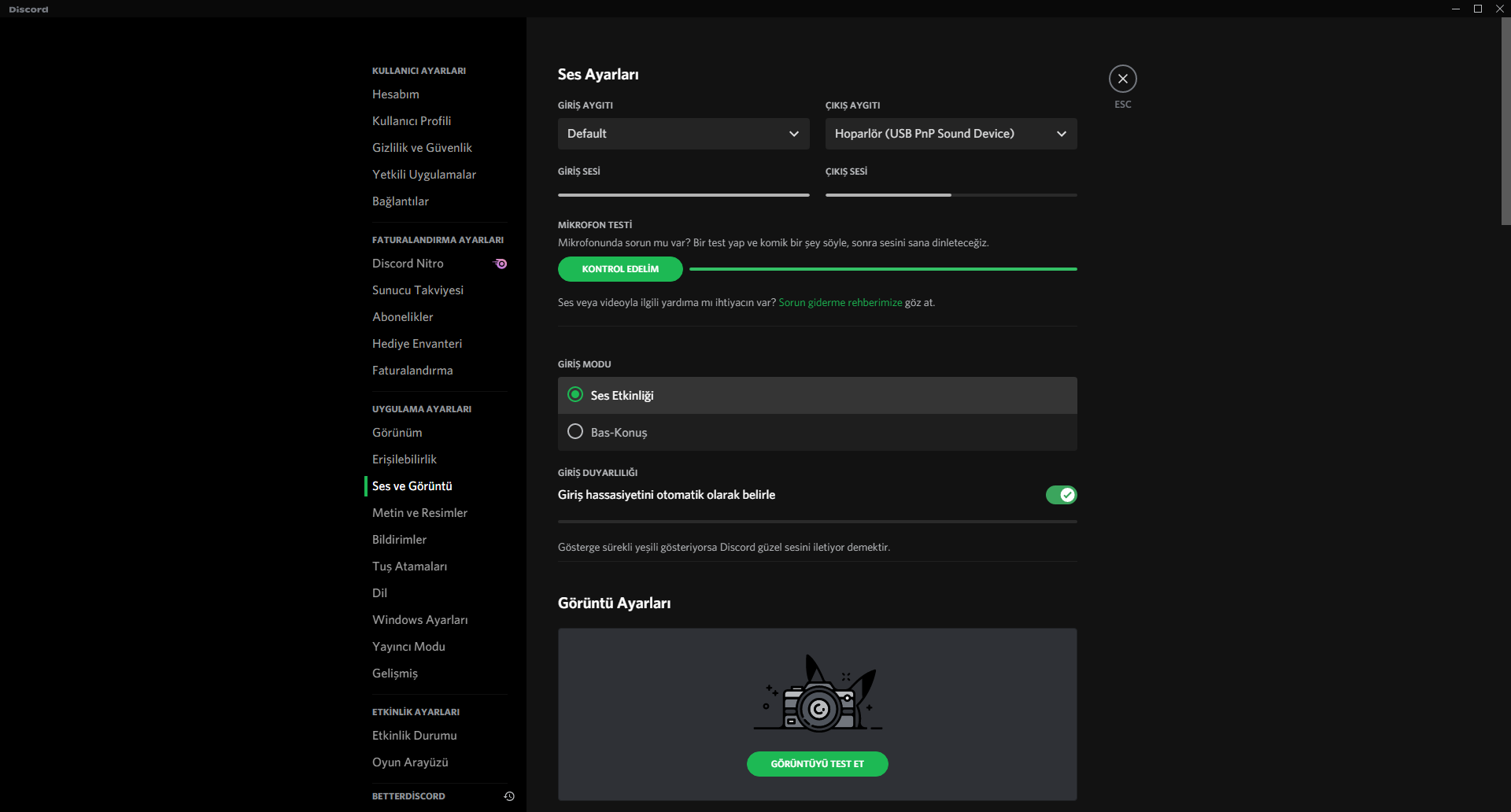Click the minimize window icon

tap(1456, 9)
